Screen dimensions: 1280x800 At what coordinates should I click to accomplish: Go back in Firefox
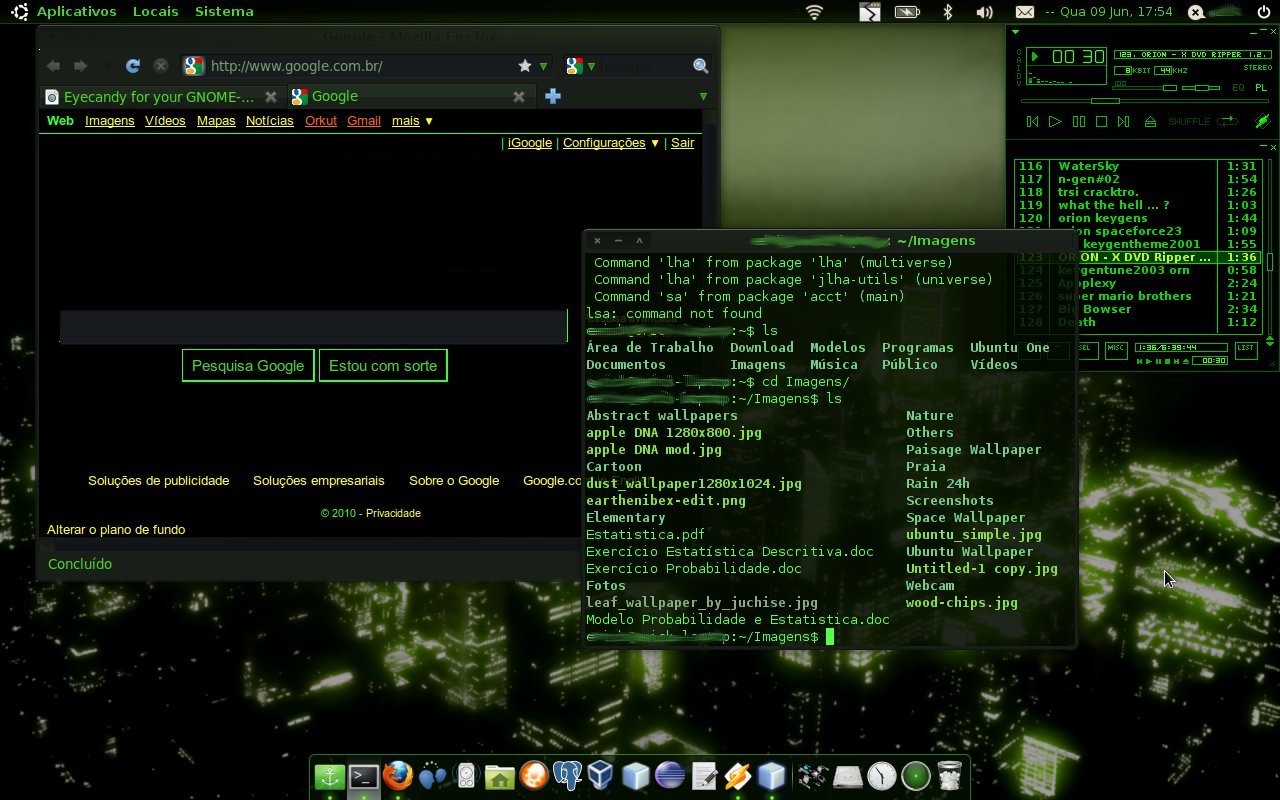[53, 66]
